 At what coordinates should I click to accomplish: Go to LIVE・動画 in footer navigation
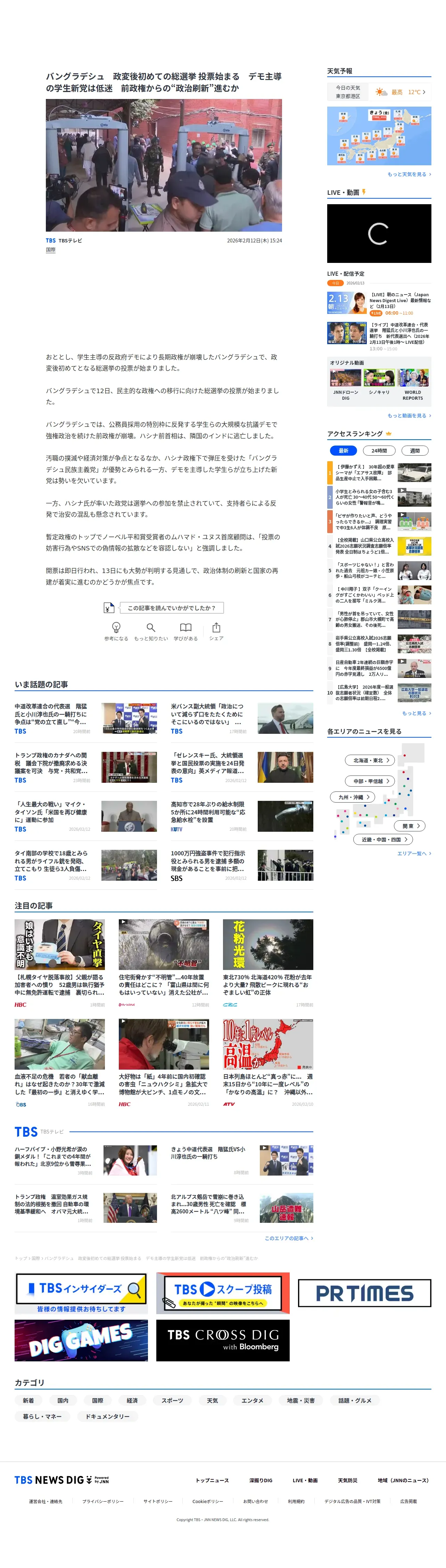click(x=305, y=1480)
